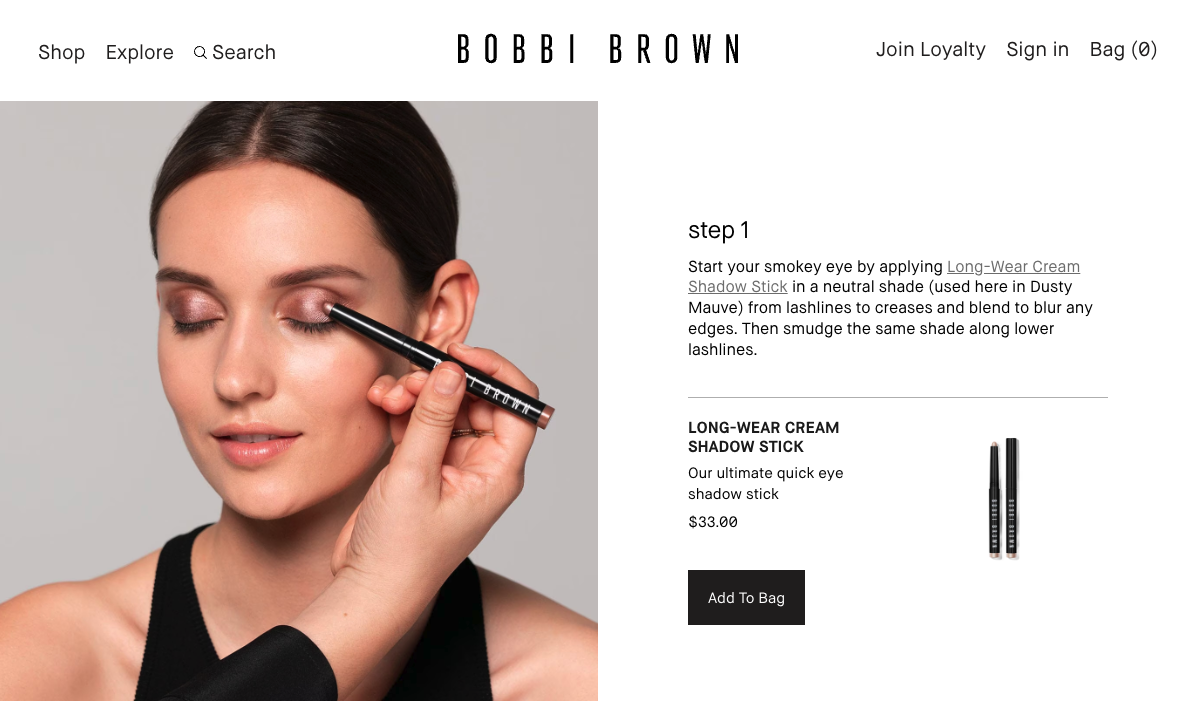
Task: Click the step 1 heading
Action: point(718,230)
